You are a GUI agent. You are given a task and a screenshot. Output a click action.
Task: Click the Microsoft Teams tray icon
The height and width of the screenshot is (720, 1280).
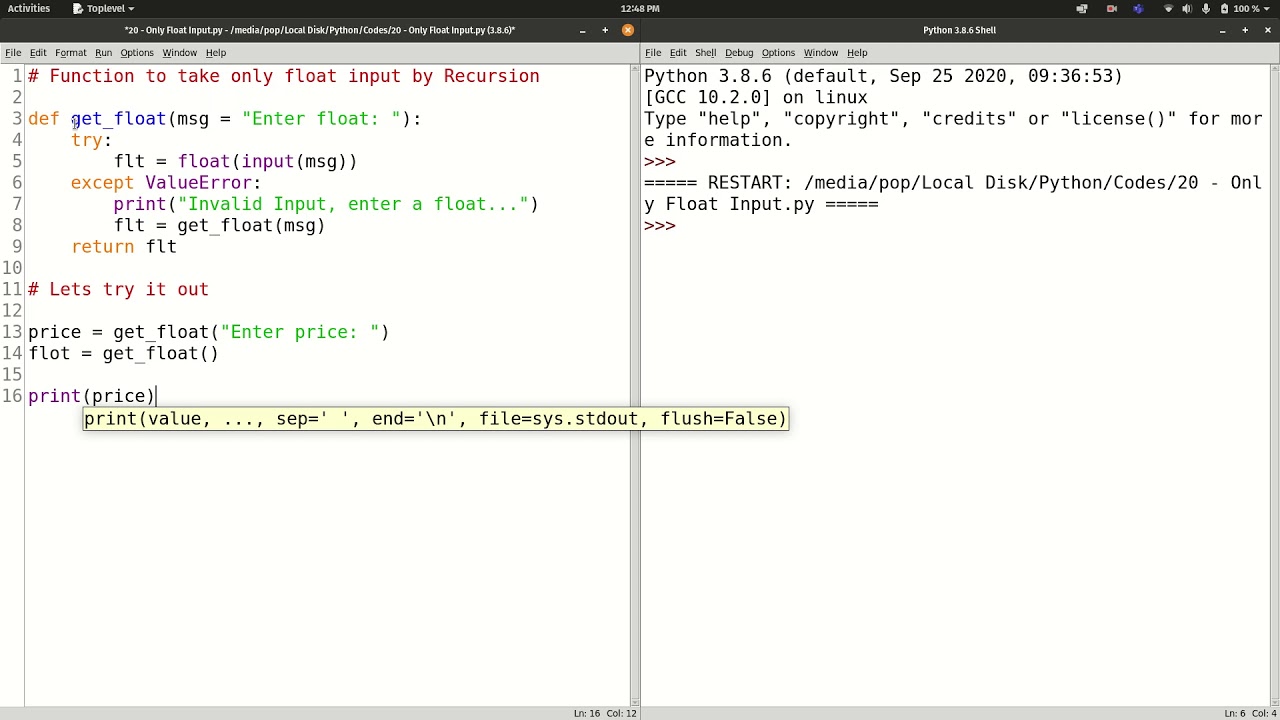(x=1138, y=8)
